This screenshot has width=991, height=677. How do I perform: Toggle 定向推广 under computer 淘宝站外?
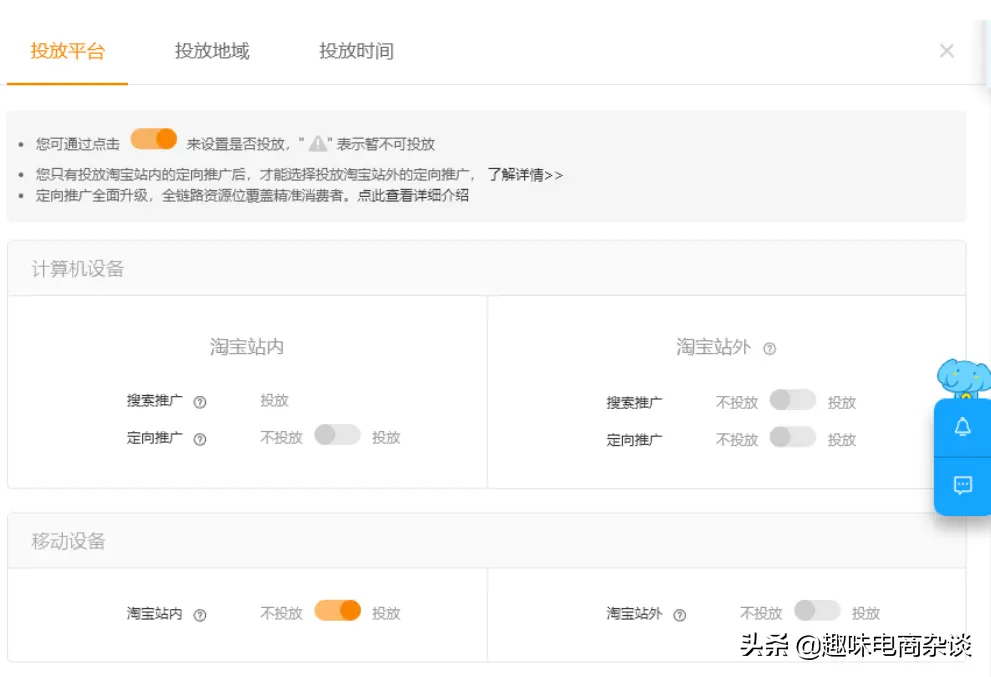point(793,437)
